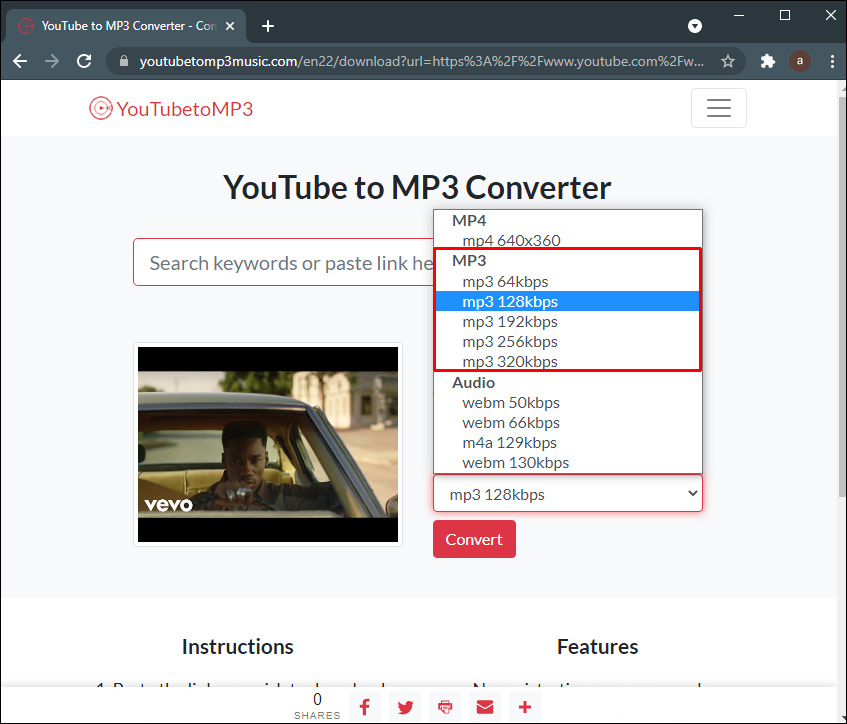This screenshot has width=847, height=724.
Task: Click the browser address bar URL
Action: [x=421, y=61]
